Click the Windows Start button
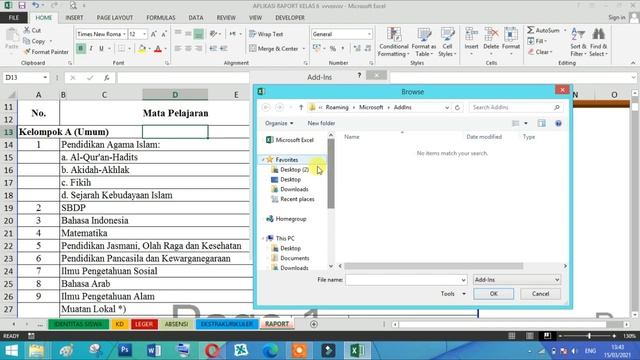The image size is (640, 360). (11, 351)
